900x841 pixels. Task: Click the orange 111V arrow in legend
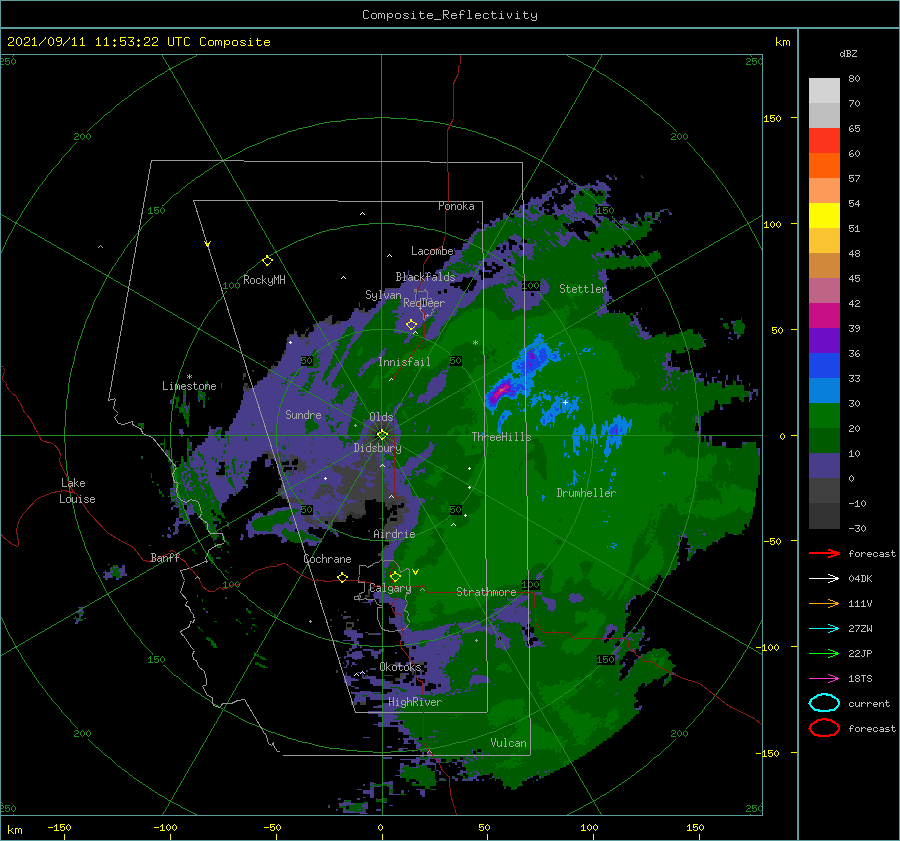point(824,603)
